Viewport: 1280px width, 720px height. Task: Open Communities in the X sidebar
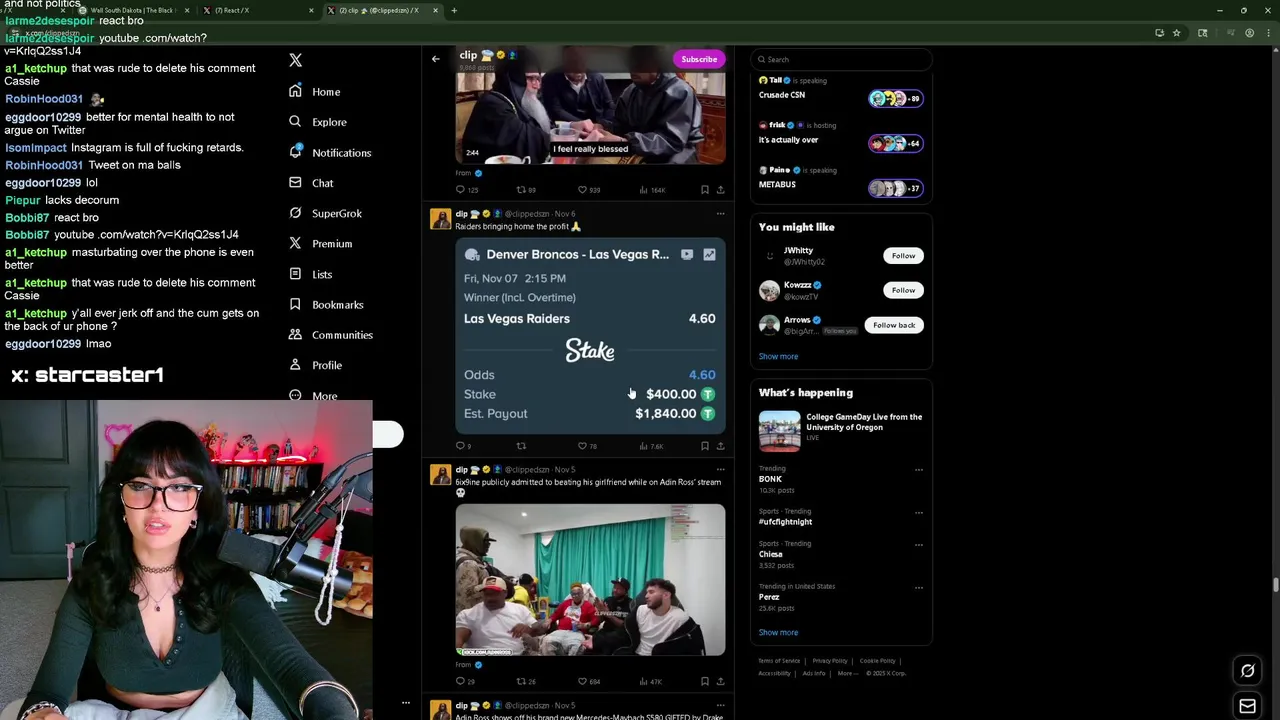coord(330,335)
